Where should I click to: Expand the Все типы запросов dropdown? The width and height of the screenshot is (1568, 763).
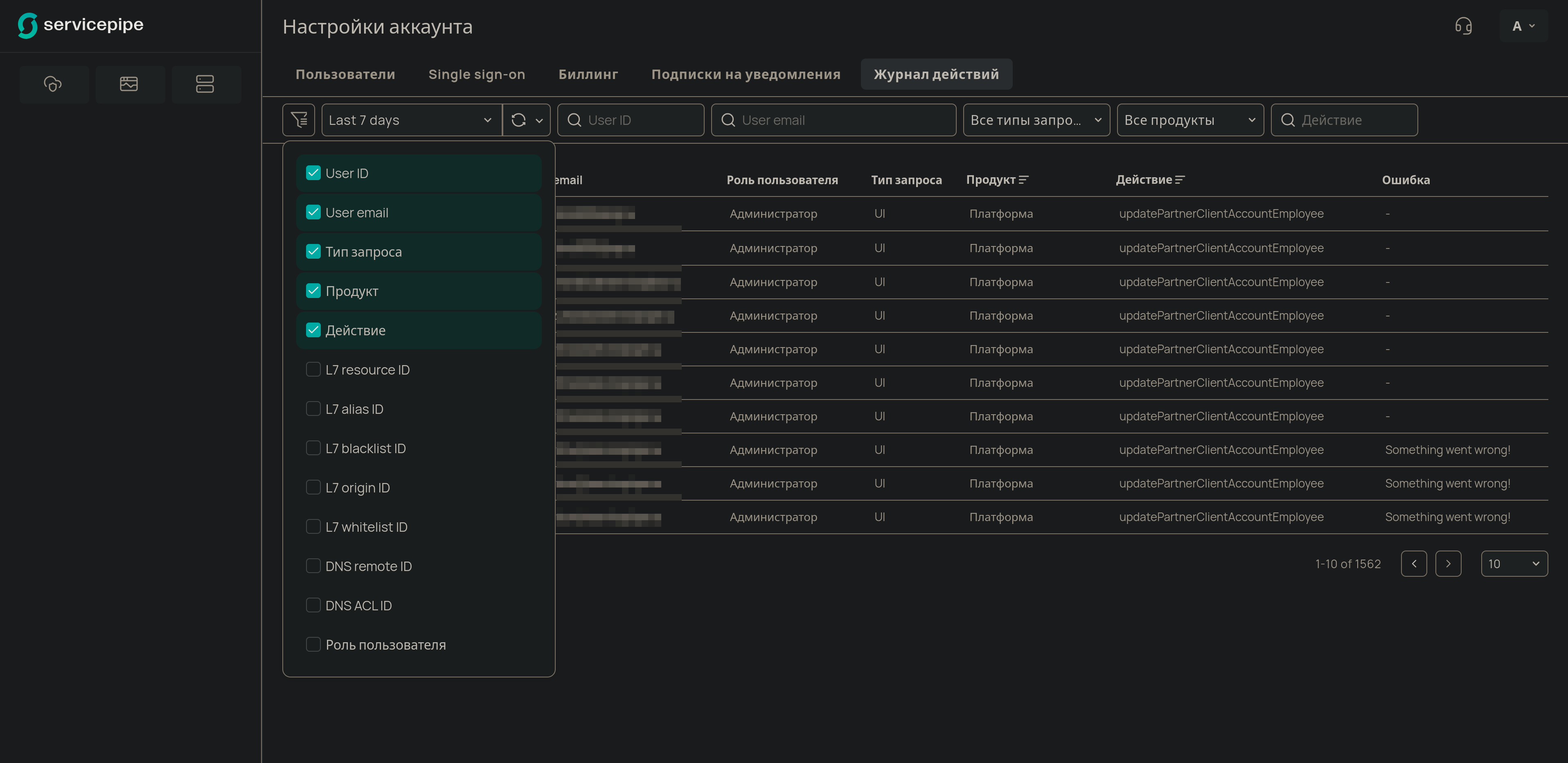point(1036,120)
